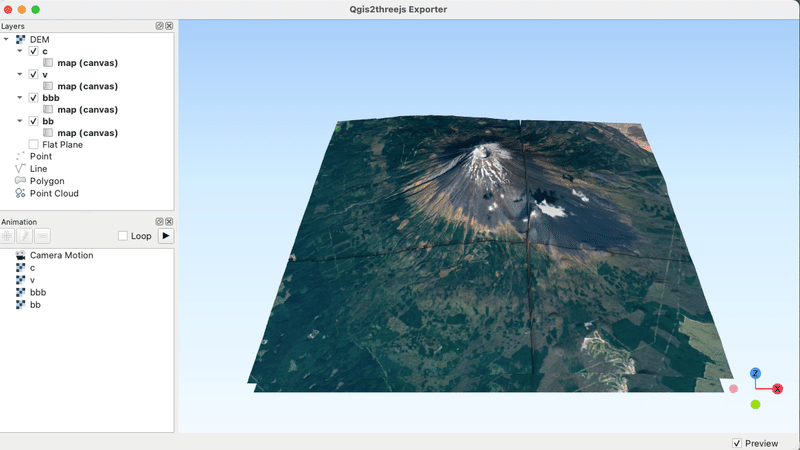800x450 pixels.
Task: Click the edit keyframe pencil button
Action: pyautogui.click(x=24, y=236)
